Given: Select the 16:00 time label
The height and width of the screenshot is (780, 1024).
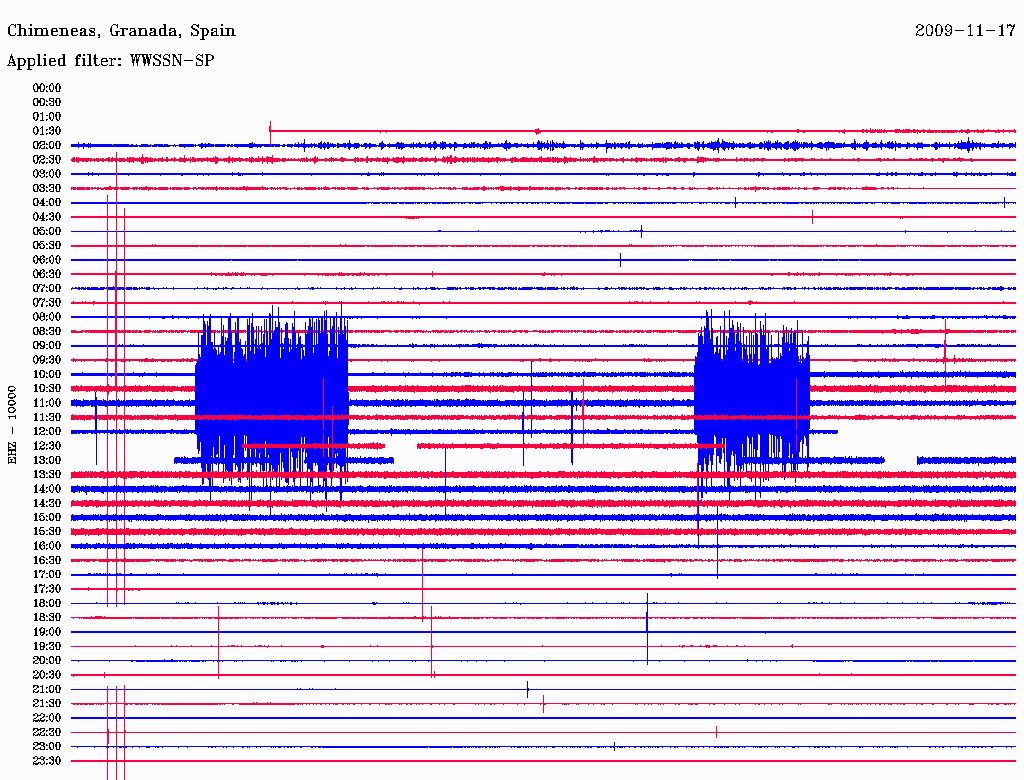Looking at the screenshot, I should coord(47,546).
